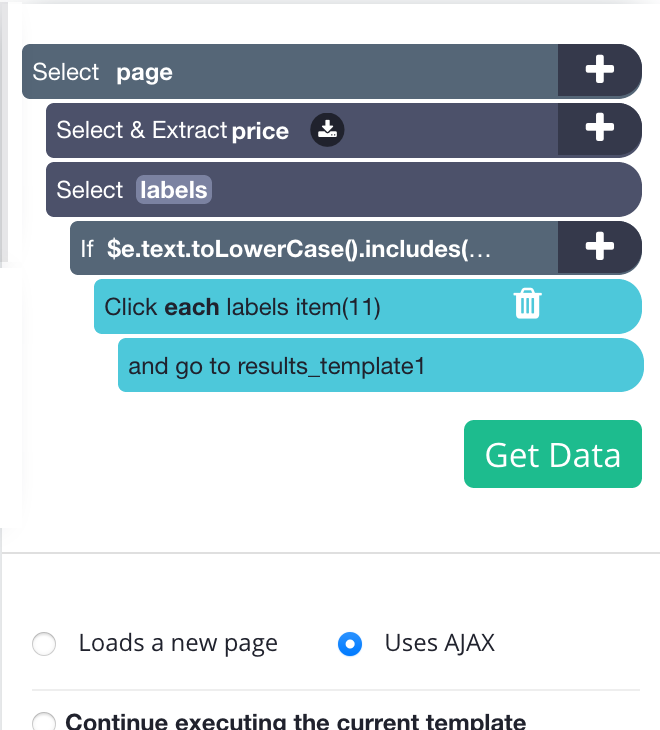Delete the Click each labels item command
Screen dimensions: 660x730
[527, 304]
